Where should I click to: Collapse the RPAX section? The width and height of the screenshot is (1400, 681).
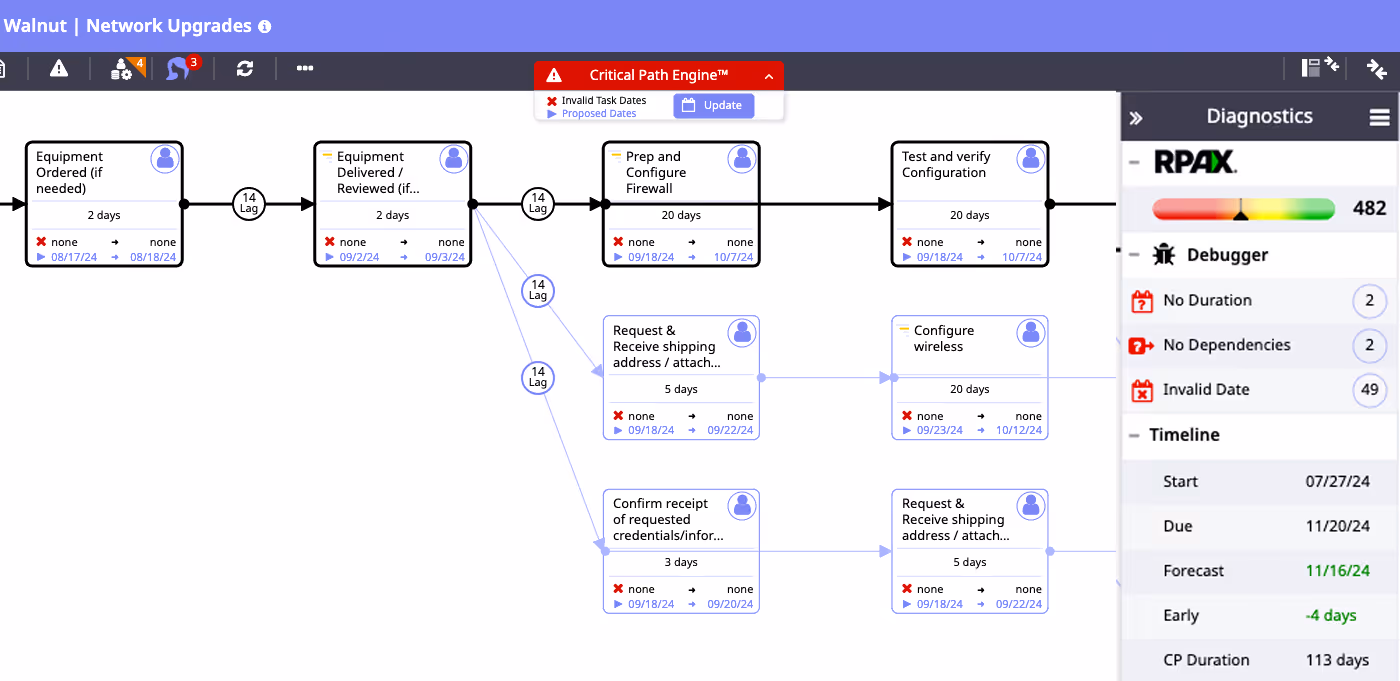tap(1134, 162)
